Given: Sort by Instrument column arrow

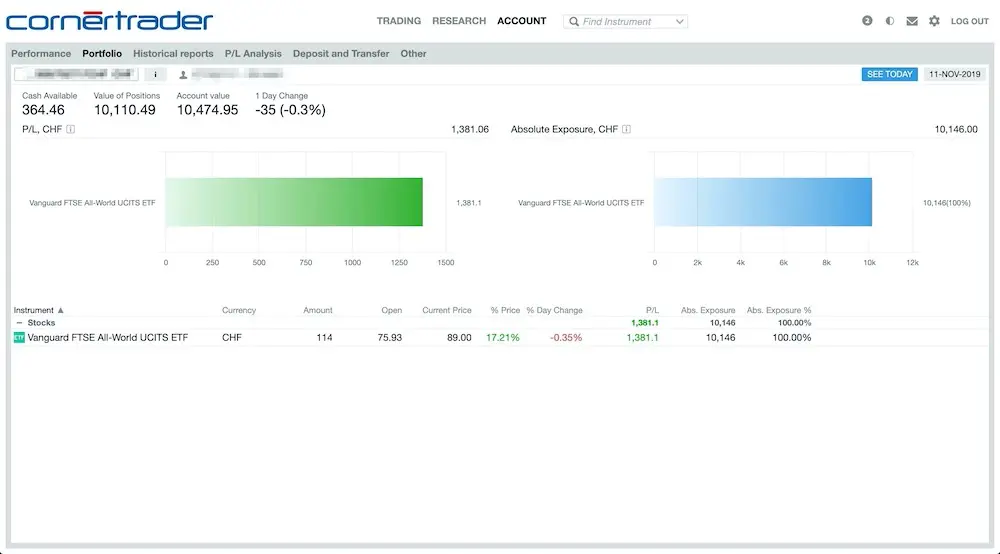Looking at the screenshot, I should (61, 310).
